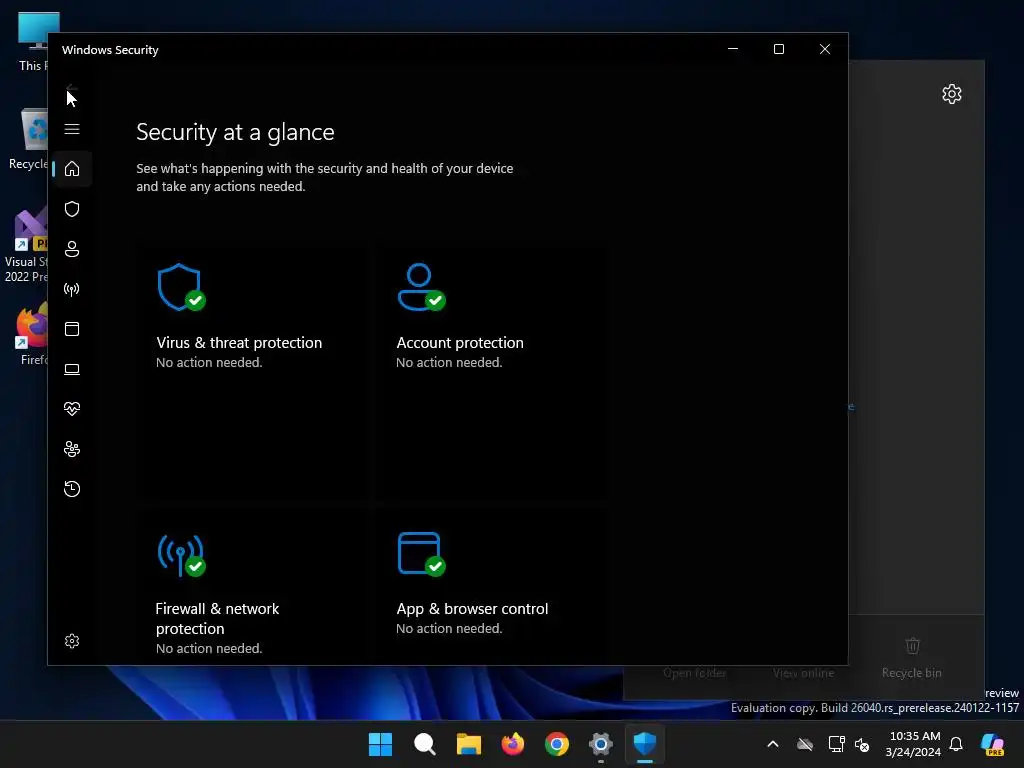Open Windows Security settings gear in sidebar
1024x768 pixels.
pos(72,641)
